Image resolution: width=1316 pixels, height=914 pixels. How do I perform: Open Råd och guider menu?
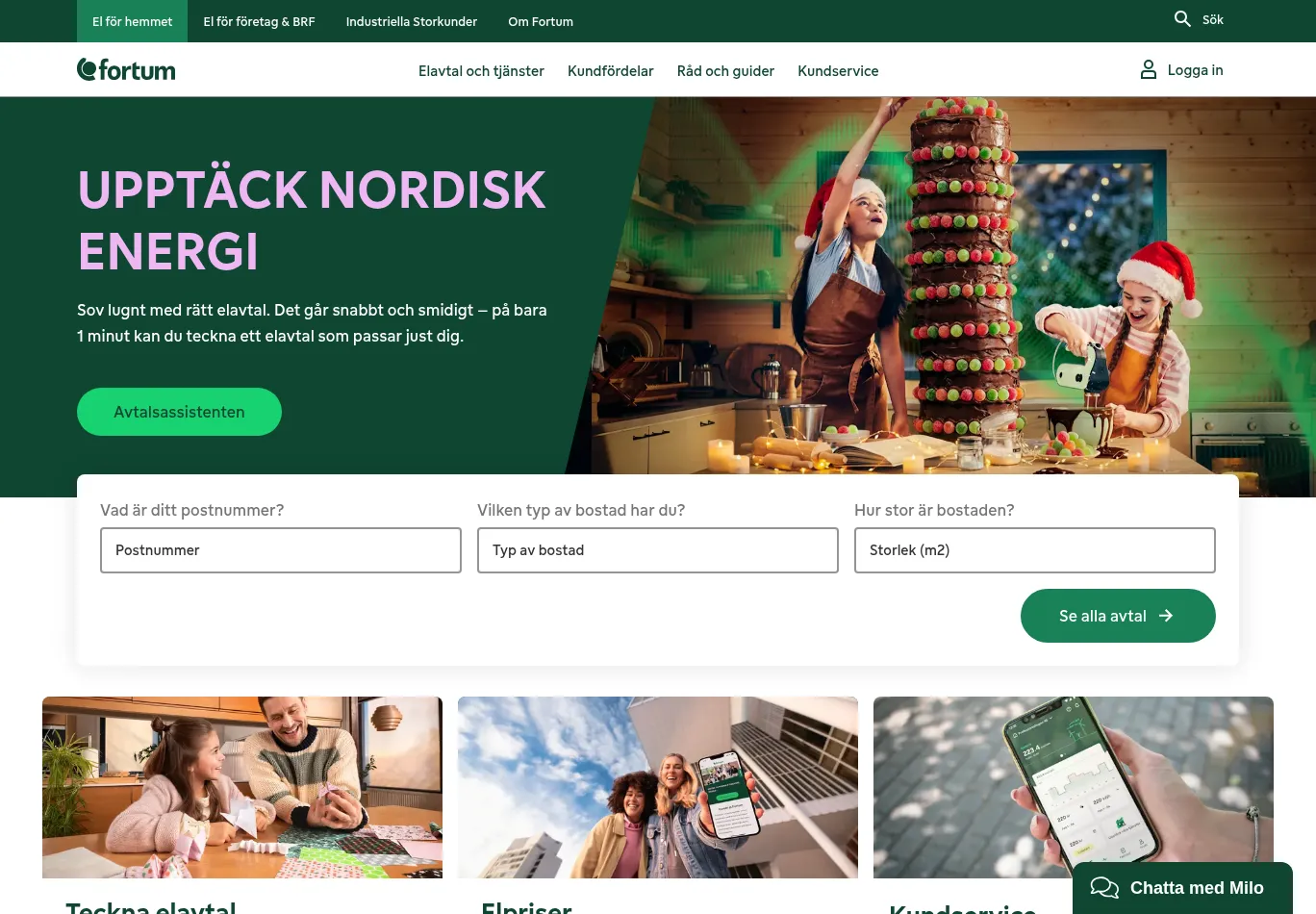pos(725,70)
